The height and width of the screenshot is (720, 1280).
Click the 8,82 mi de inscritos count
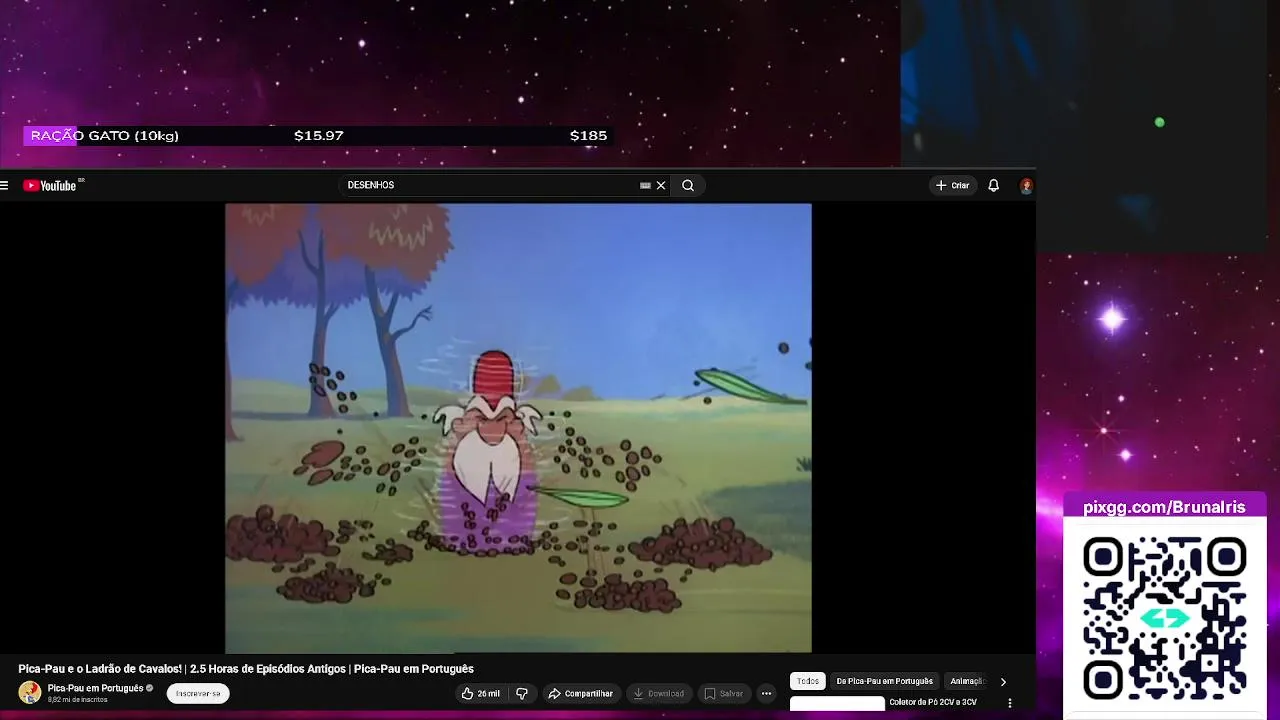coord(77,700)
